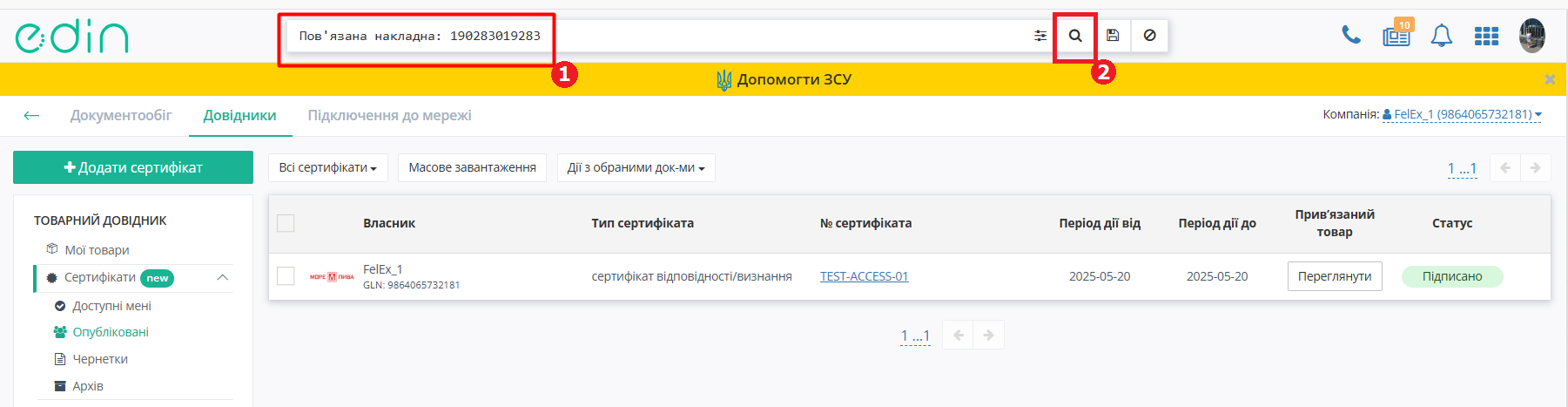Click the Підписано status badge
Image resolution: width=1568 pixels, height=407 pixels.
coord(1452,276)
